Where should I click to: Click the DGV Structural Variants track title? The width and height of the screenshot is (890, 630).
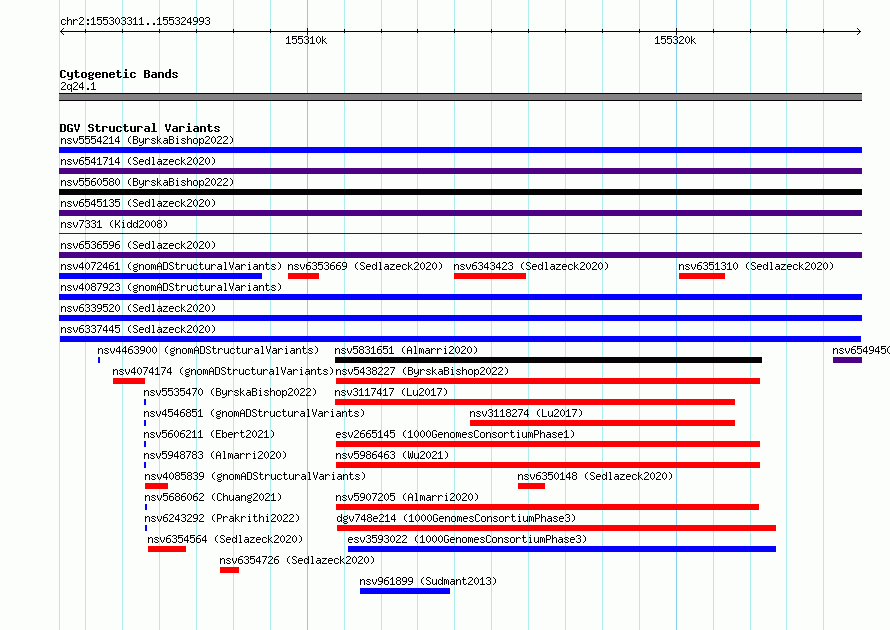tap(140, 128)
